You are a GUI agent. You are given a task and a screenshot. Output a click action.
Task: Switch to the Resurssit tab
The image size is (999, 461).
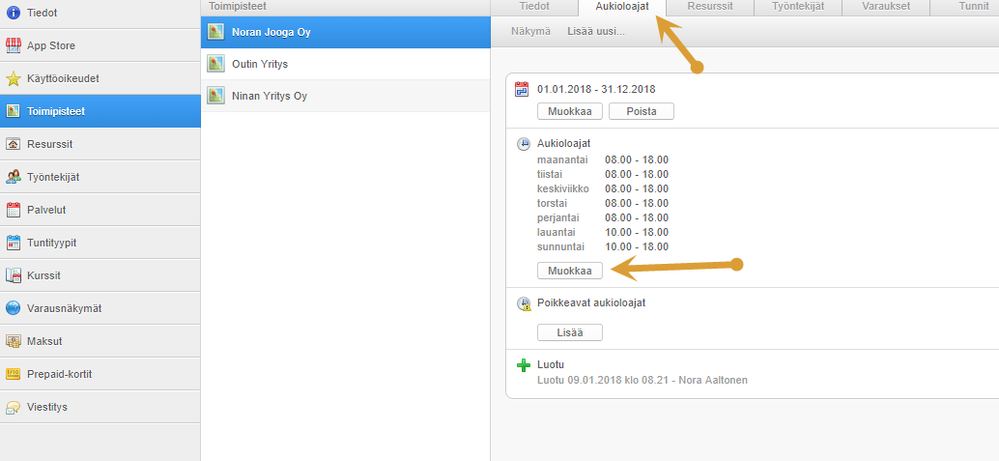click(710, 6)
